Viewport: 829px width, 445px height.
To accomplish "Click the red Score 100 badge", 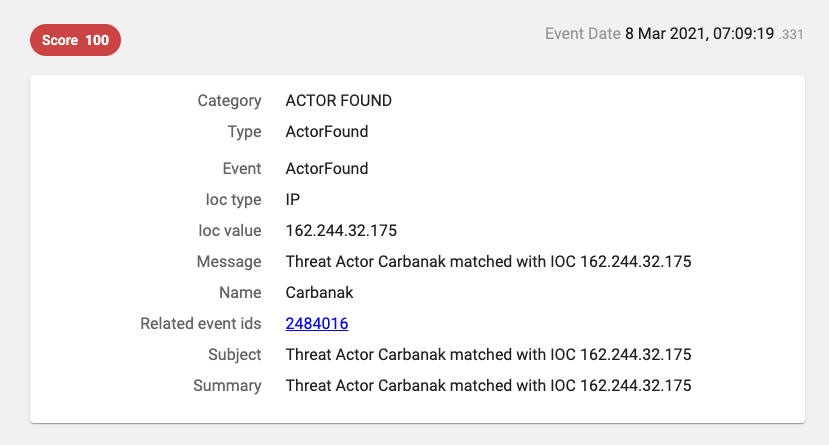I will [75, 40].
